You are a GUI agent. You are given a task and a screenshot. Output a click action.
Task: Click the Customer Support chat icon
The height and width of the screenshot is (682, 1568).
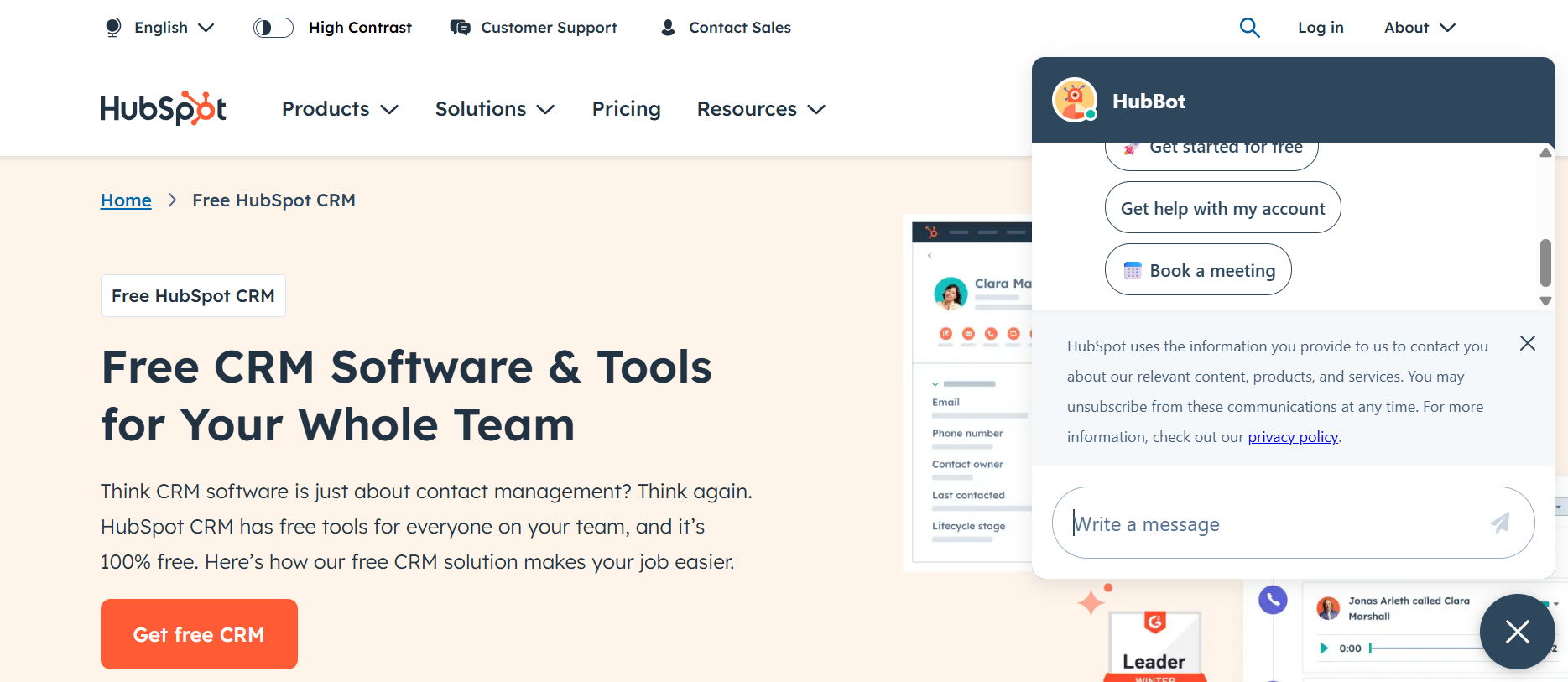[x=460, y=28]
